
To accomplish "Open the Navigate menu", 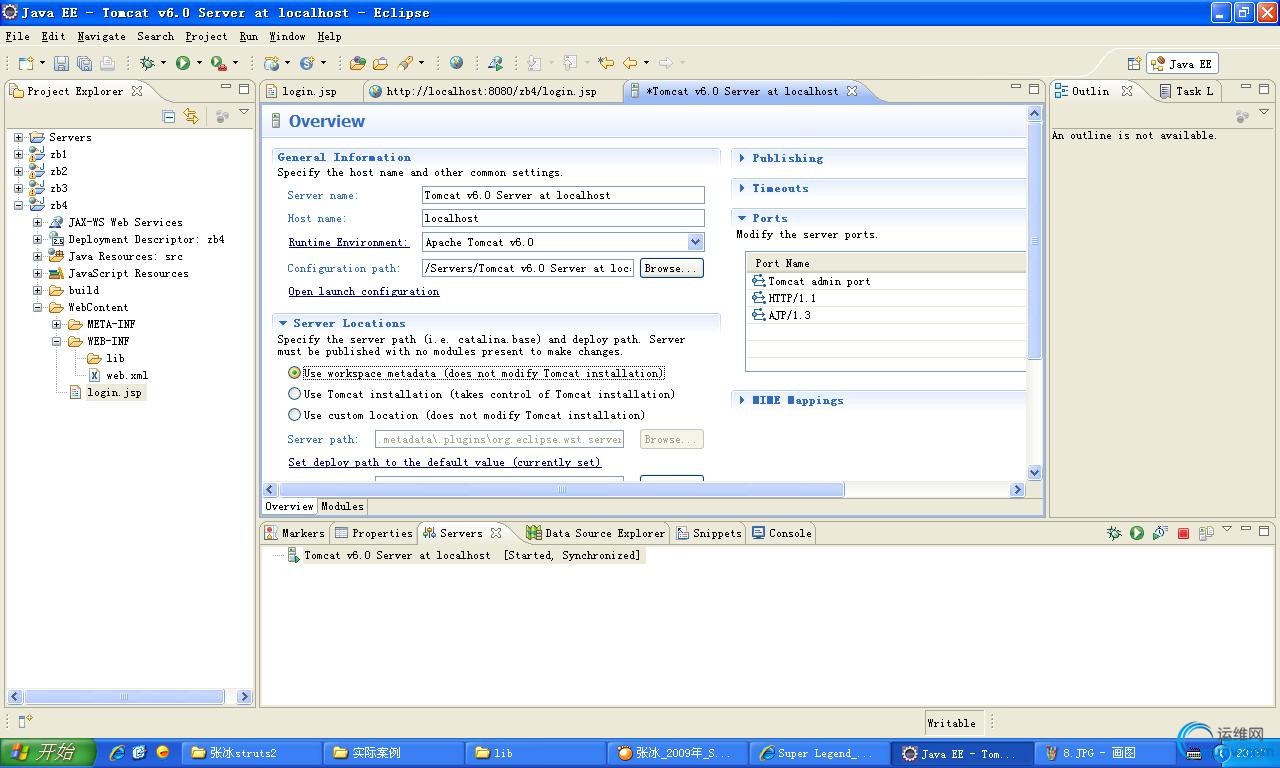I will tap(101, 36).
